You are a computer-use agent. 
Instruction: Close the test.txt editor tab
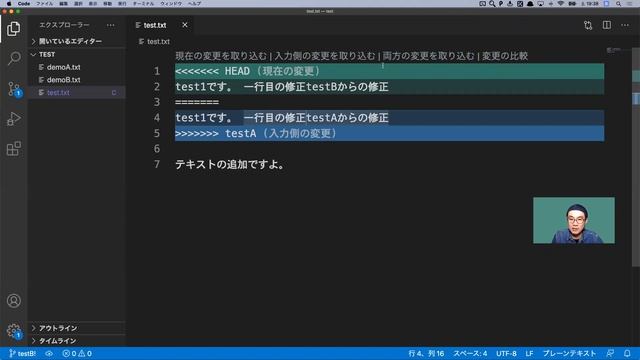click(185, 25)
